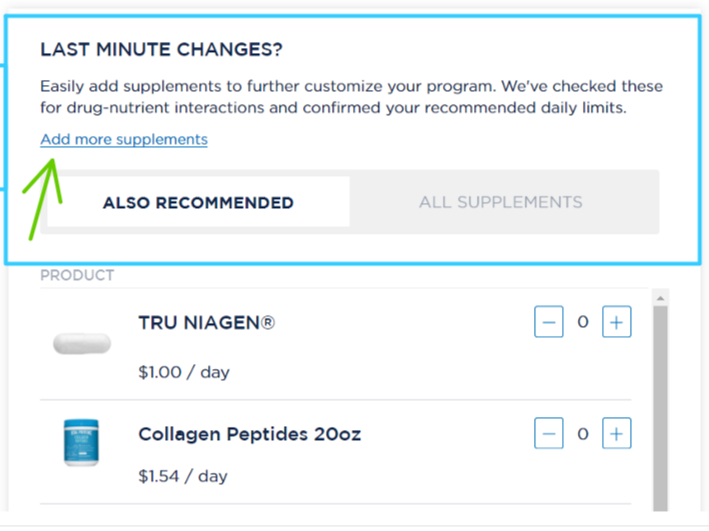Image resolution: width=709 pixels, height=531 pixels.
Task: Click the TRU NIAGEN capsule image
Action: click(x=82, y=343)
